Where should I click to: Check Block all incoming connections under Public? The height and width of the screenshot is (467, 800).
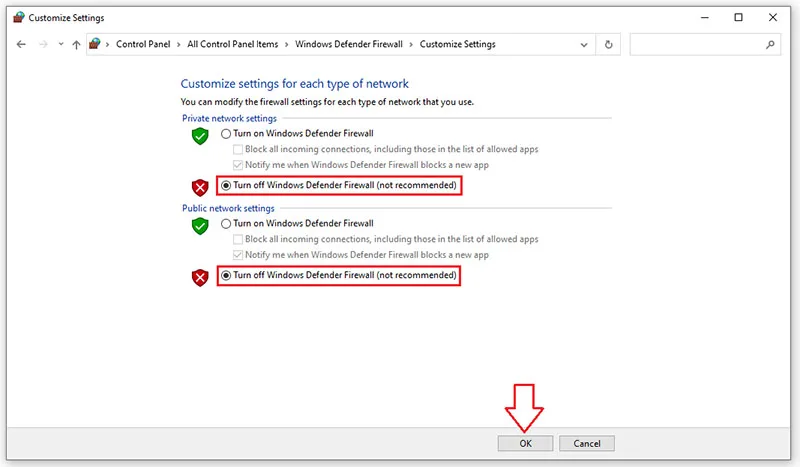(238, 239)
